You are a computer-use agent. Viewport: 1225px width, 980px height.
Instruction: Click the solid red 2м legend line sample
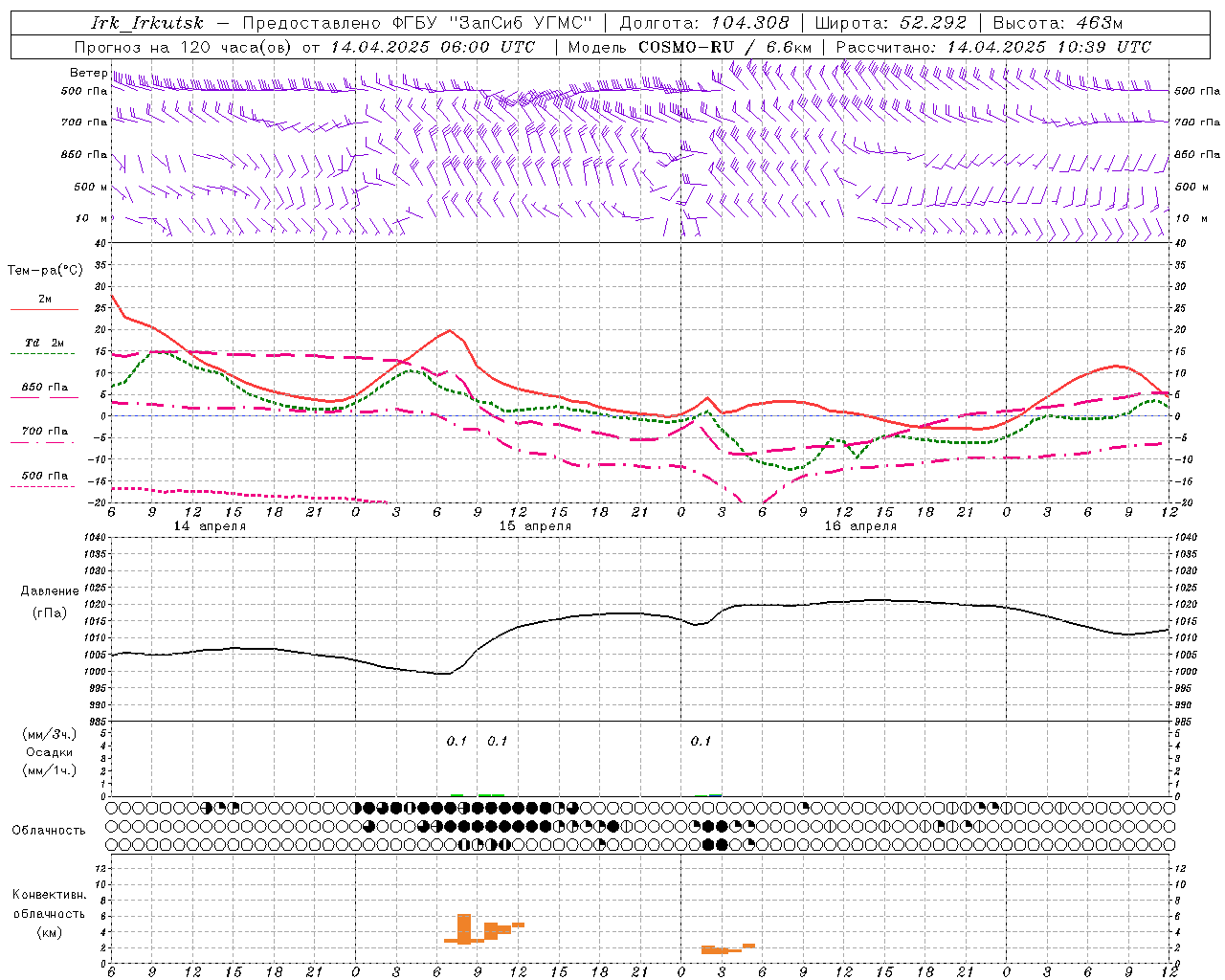coord(44,310)
